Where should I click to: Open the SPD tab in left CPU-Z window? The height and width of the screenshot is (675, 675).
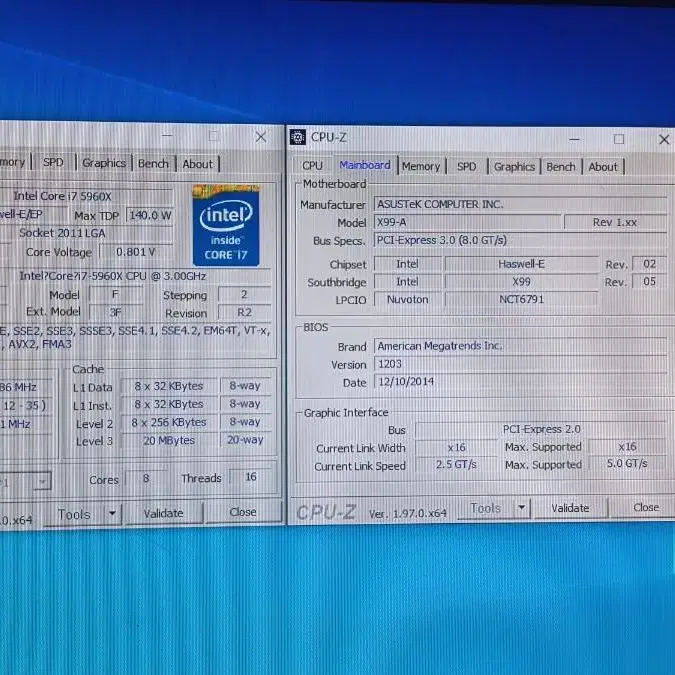pyautogui.click(x=53, y=162)
